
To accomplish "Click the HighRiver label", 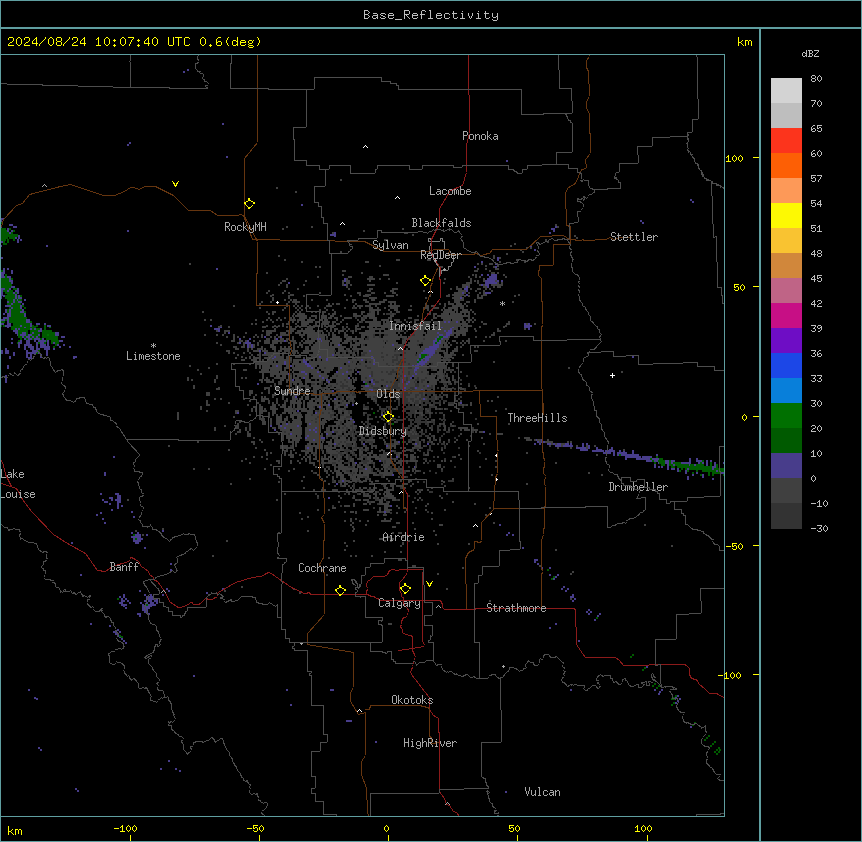I will click(430, 743).
